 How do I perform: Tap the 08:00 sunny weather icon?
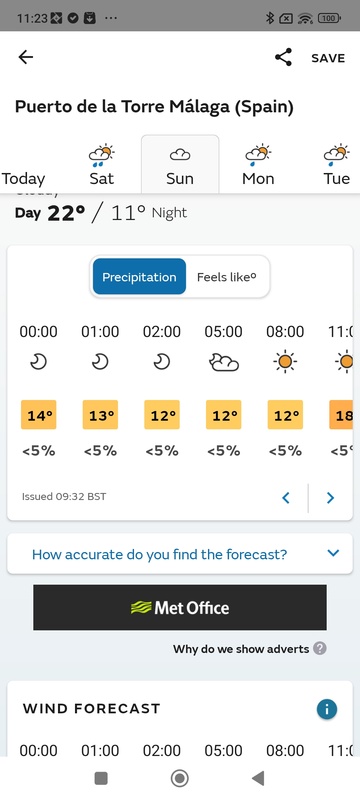285,362
